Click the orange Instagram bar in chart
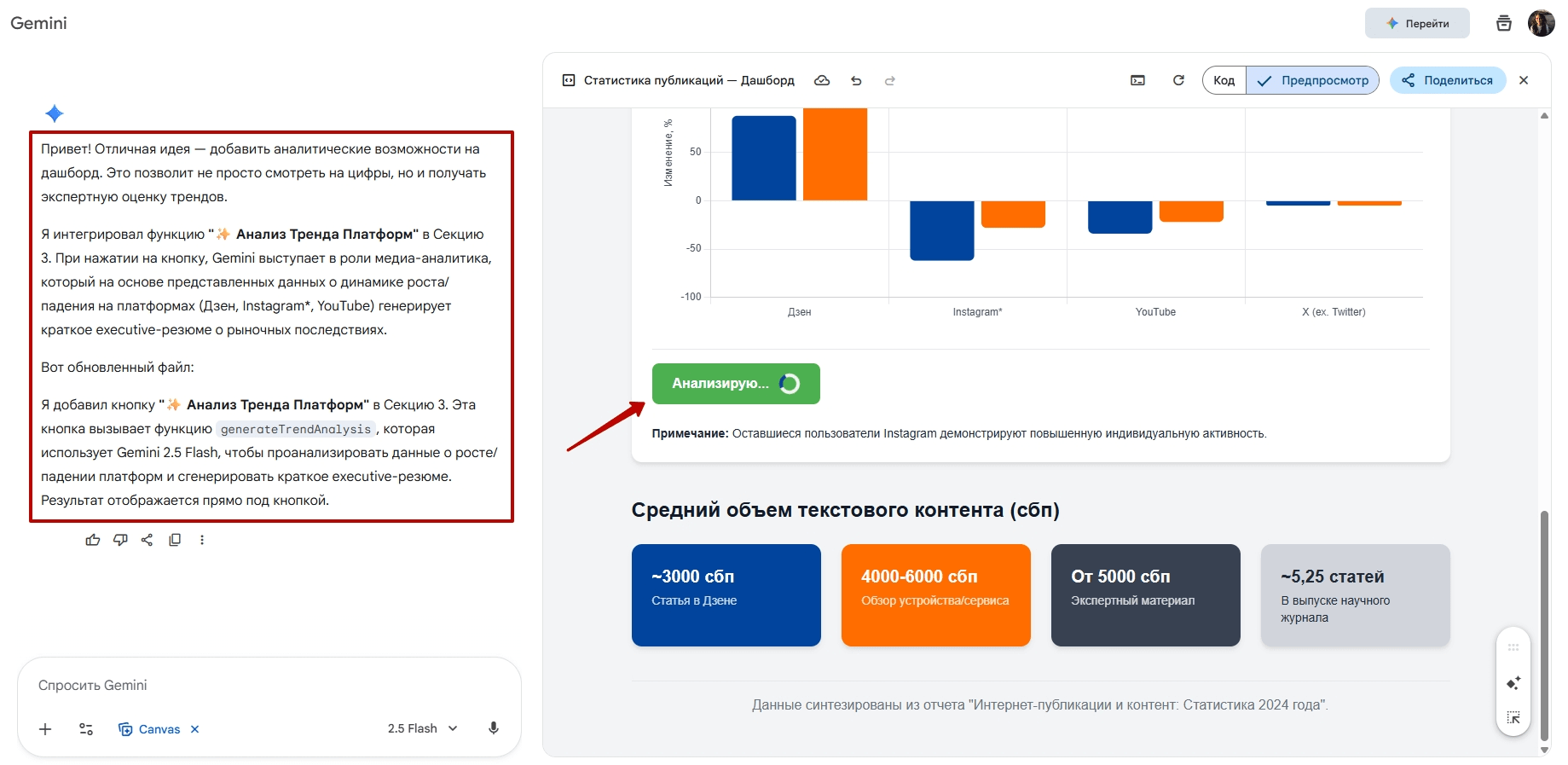 point(1014,214)
